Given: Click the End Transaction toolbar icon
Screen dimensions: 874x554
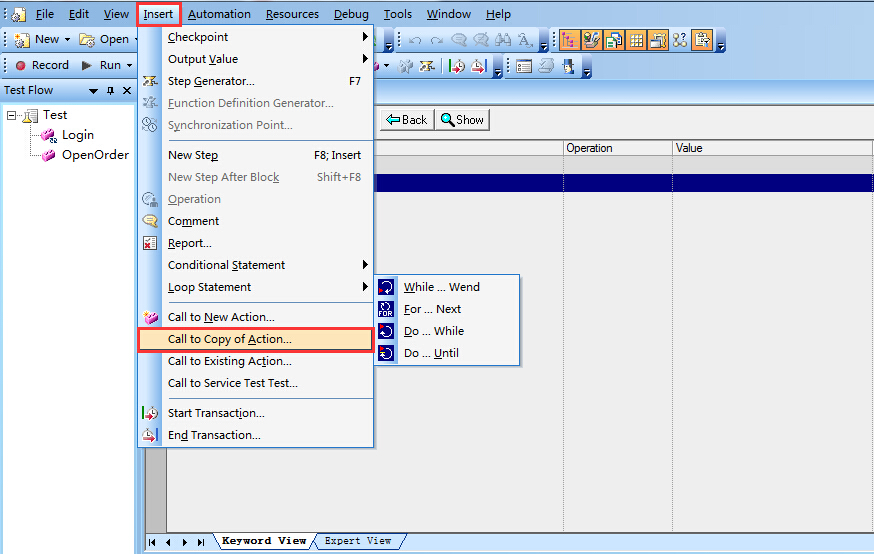Looking at the screenshot, I should pos(478,66).
